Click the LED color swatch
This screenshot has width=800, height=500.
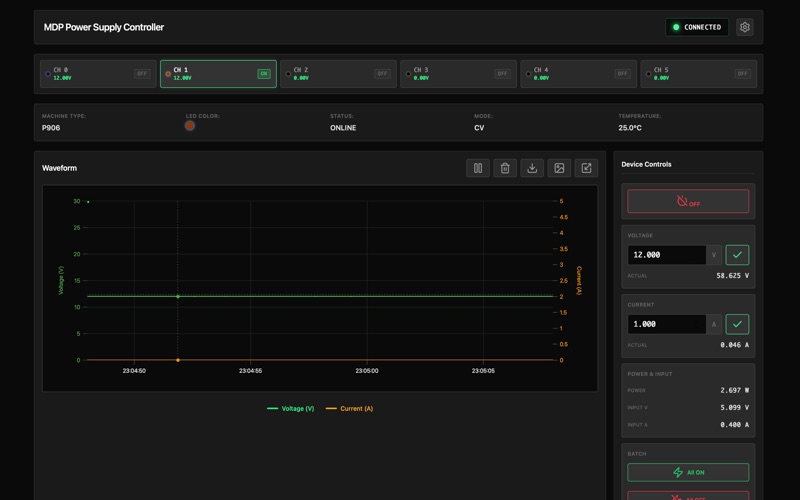point(190,126)
